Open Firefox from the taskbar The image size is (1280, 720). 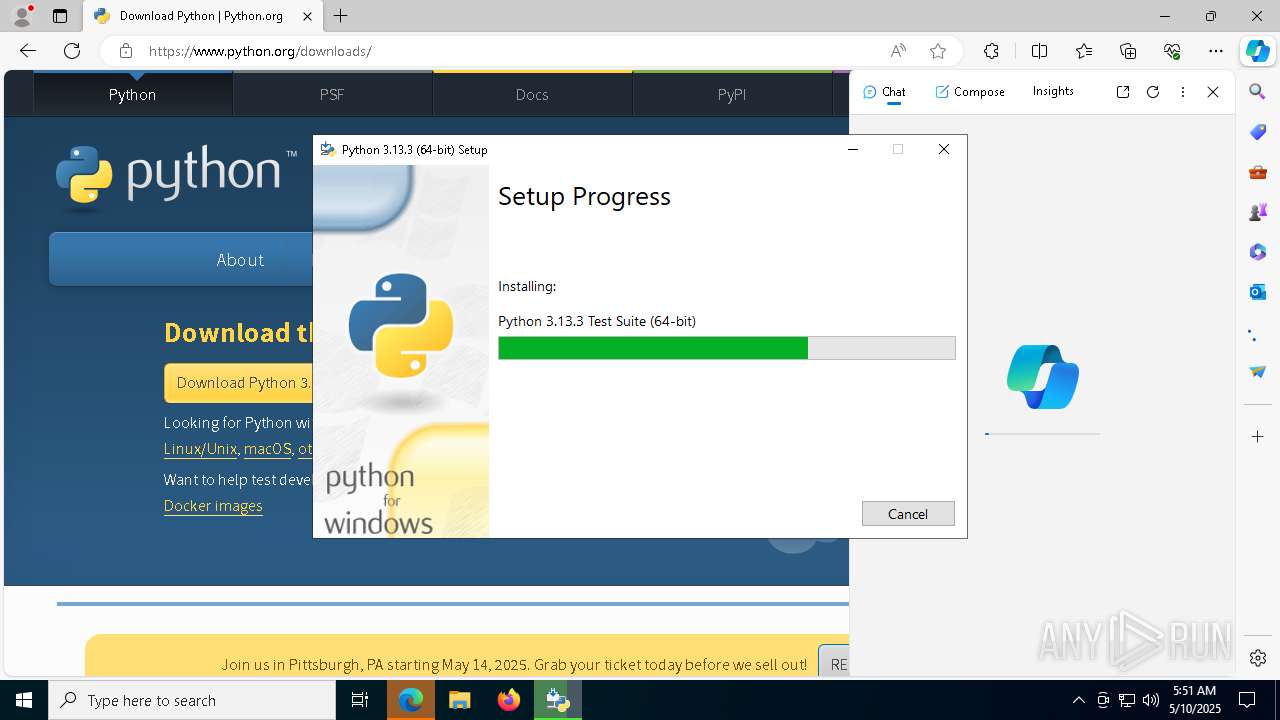[508, 700]
